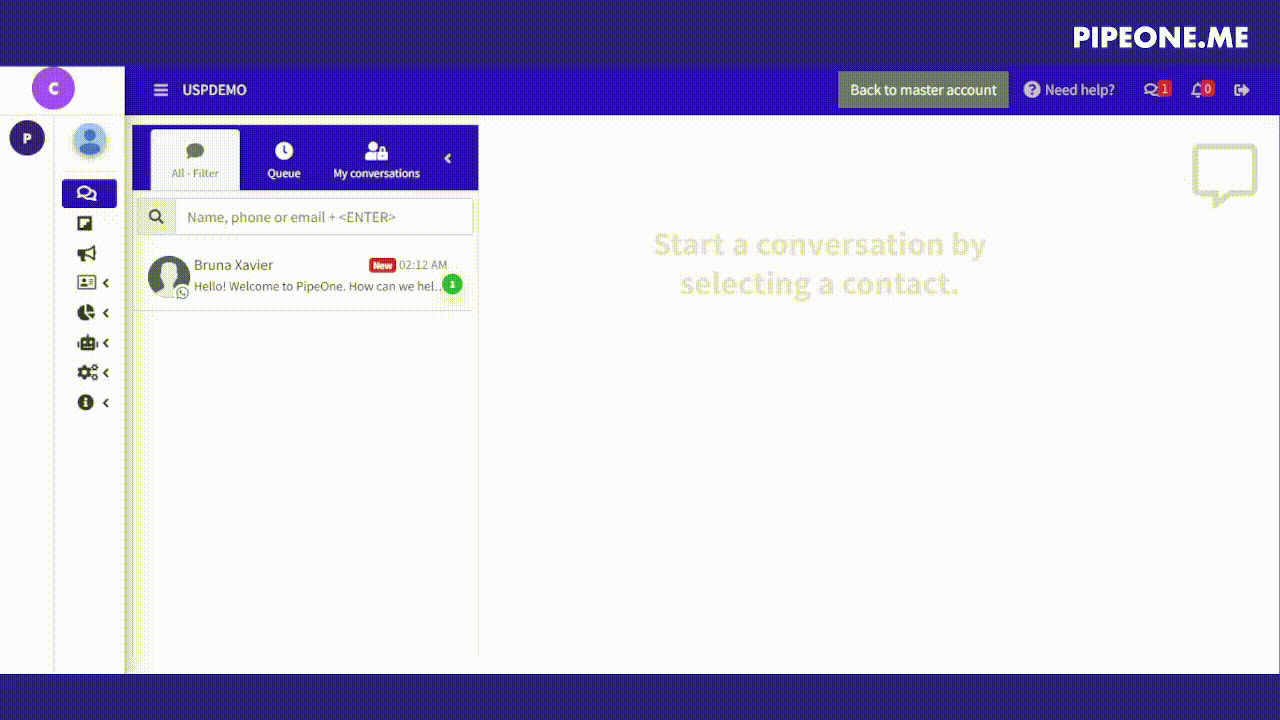Viewport: 1280px width, 720px height.
Task: Open the chat notifications icon in top bar
Action: tap(1156, 89)
